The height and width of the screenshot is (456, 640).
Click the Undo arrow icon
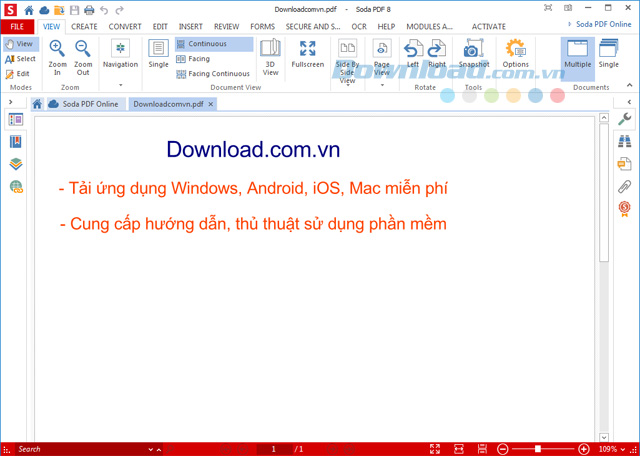(104, 9)
